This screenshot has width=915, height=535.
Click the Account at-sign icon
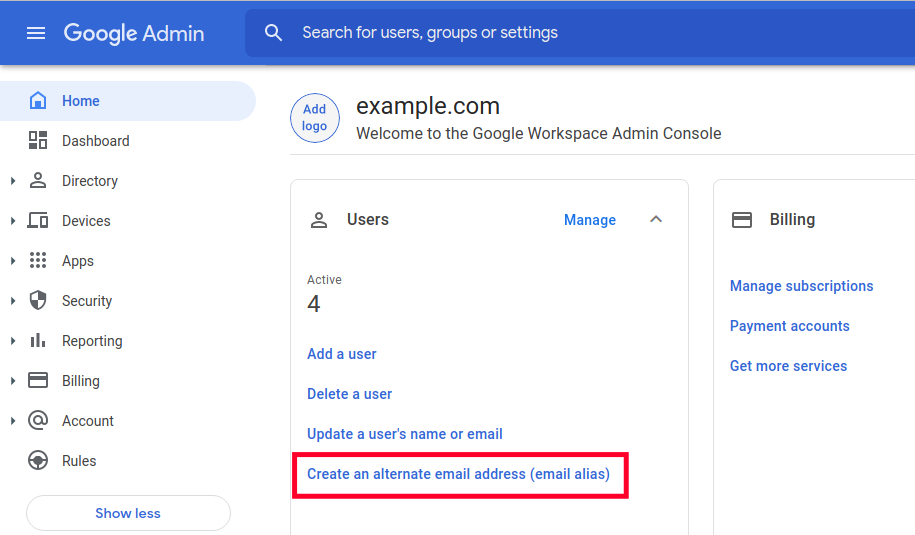coord(38,420)
